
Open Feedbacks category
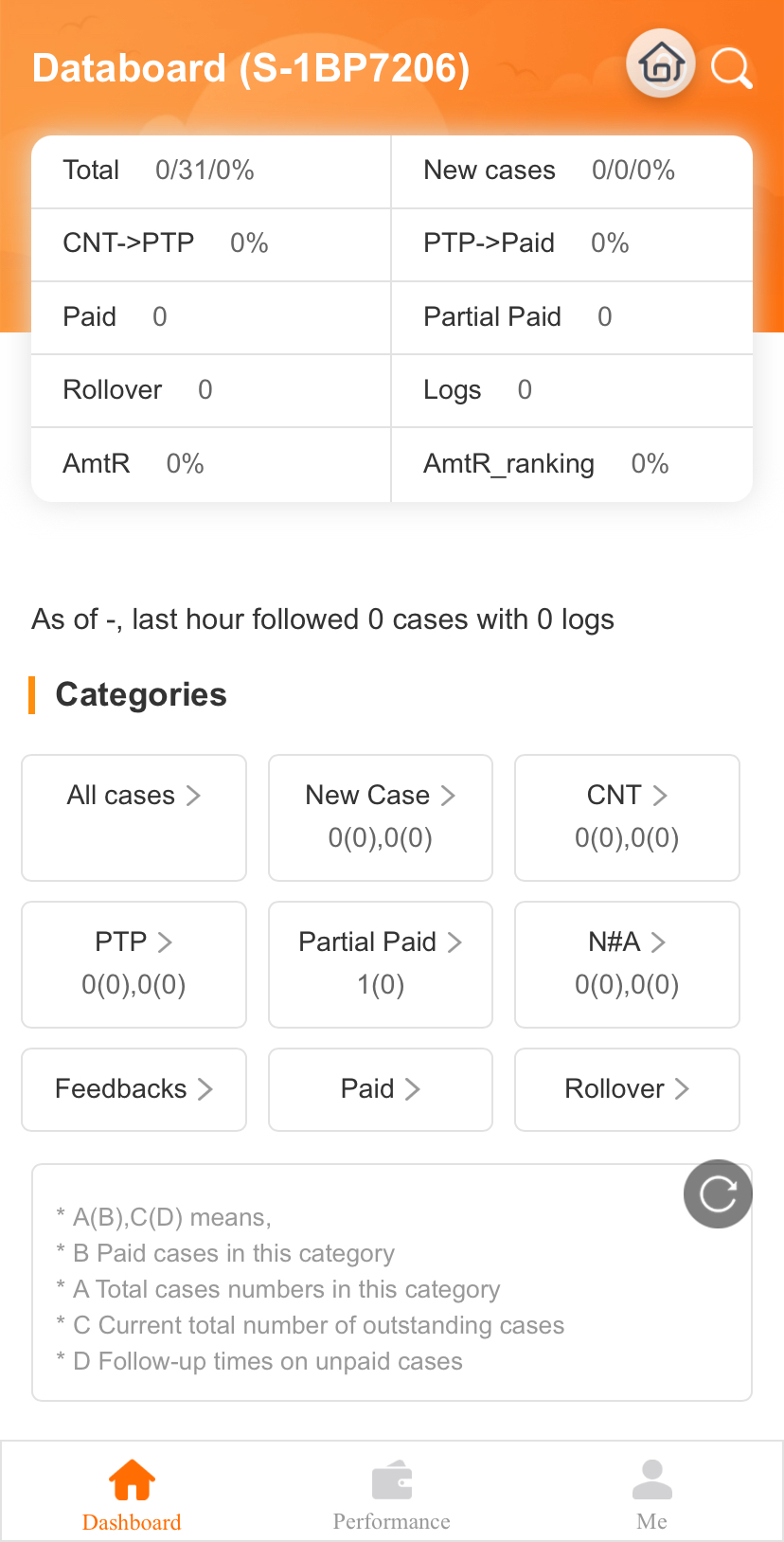(134, 1089)
